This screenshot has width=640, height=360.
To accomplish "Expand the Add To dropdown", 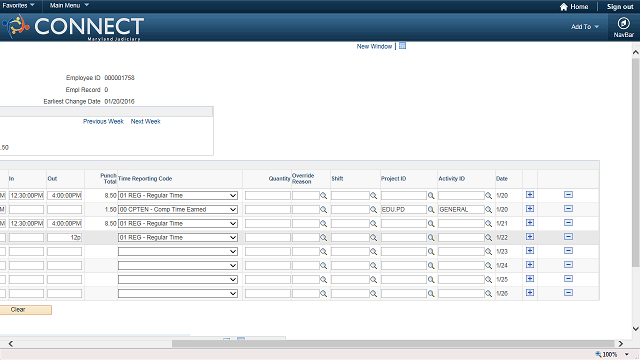I will click(585, 27).
